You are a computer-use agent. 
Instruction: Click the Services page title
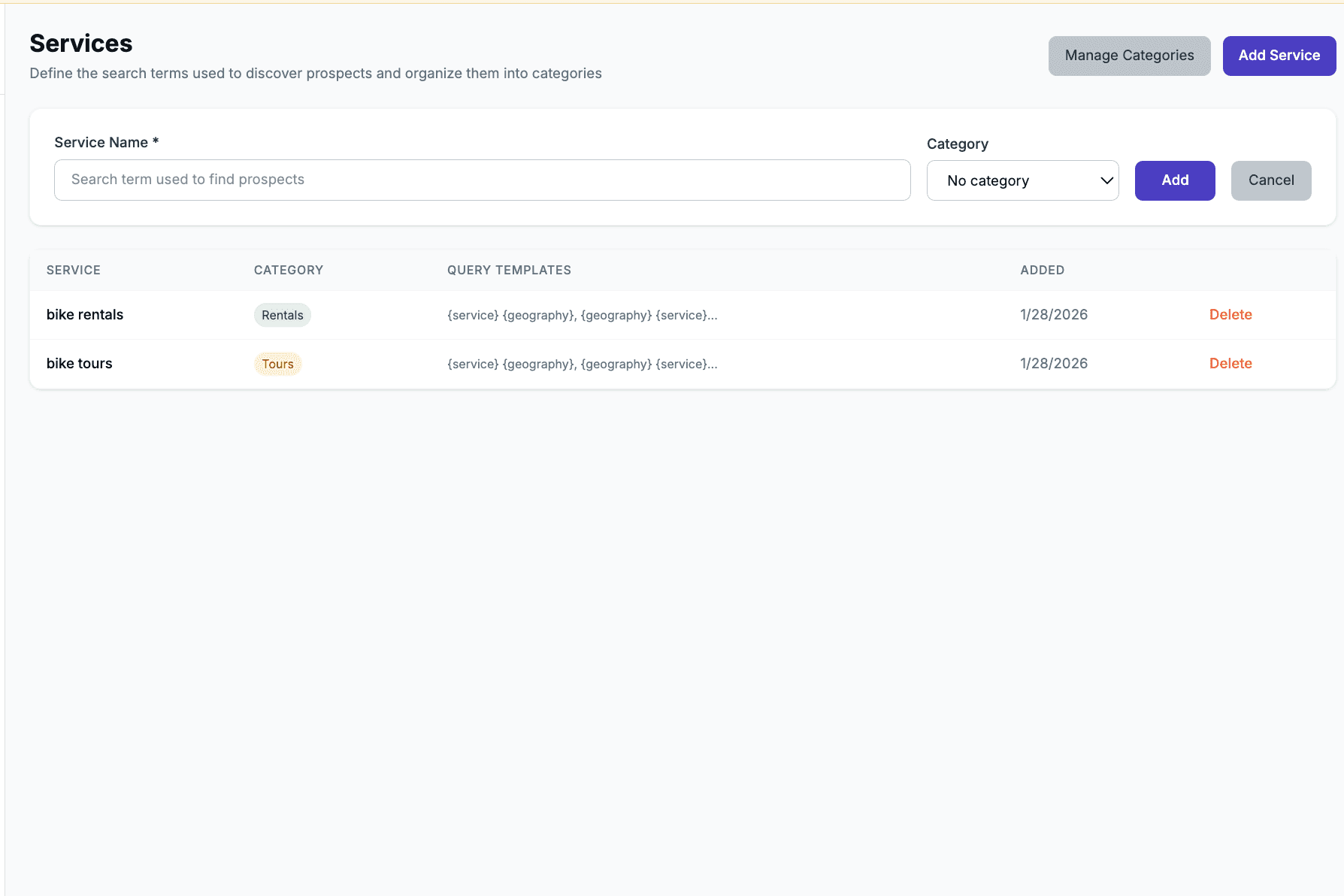(x=80, y=43)
